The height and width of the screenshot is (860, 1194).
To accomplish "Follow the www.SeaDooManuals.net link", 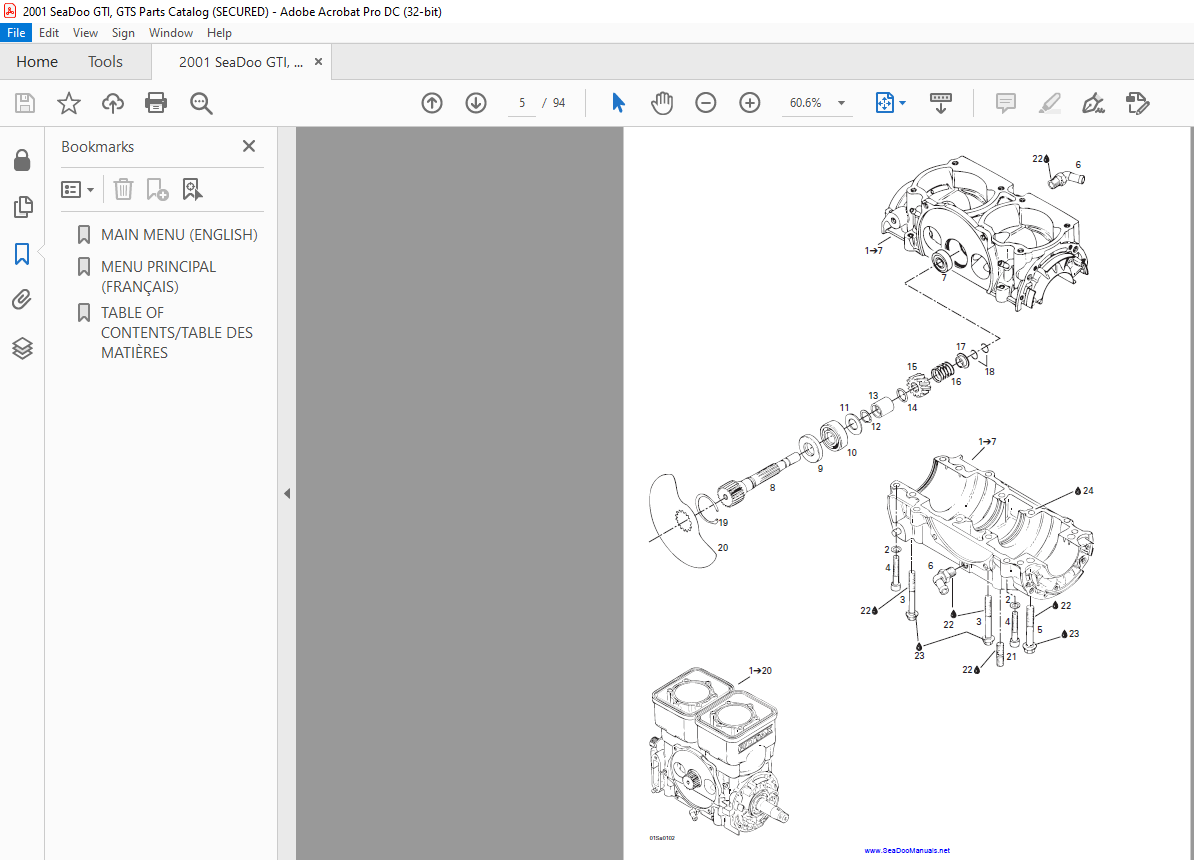I will pyautogui.click(x=907, y=850).
